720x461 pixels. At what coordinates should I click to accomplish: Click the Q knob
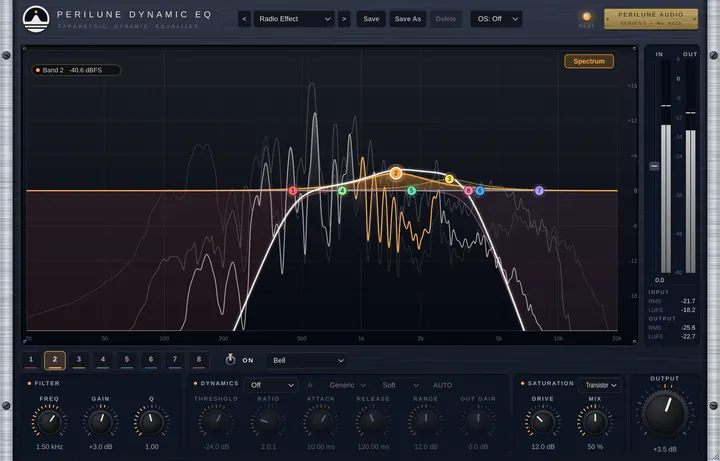[x=152, y=422]
